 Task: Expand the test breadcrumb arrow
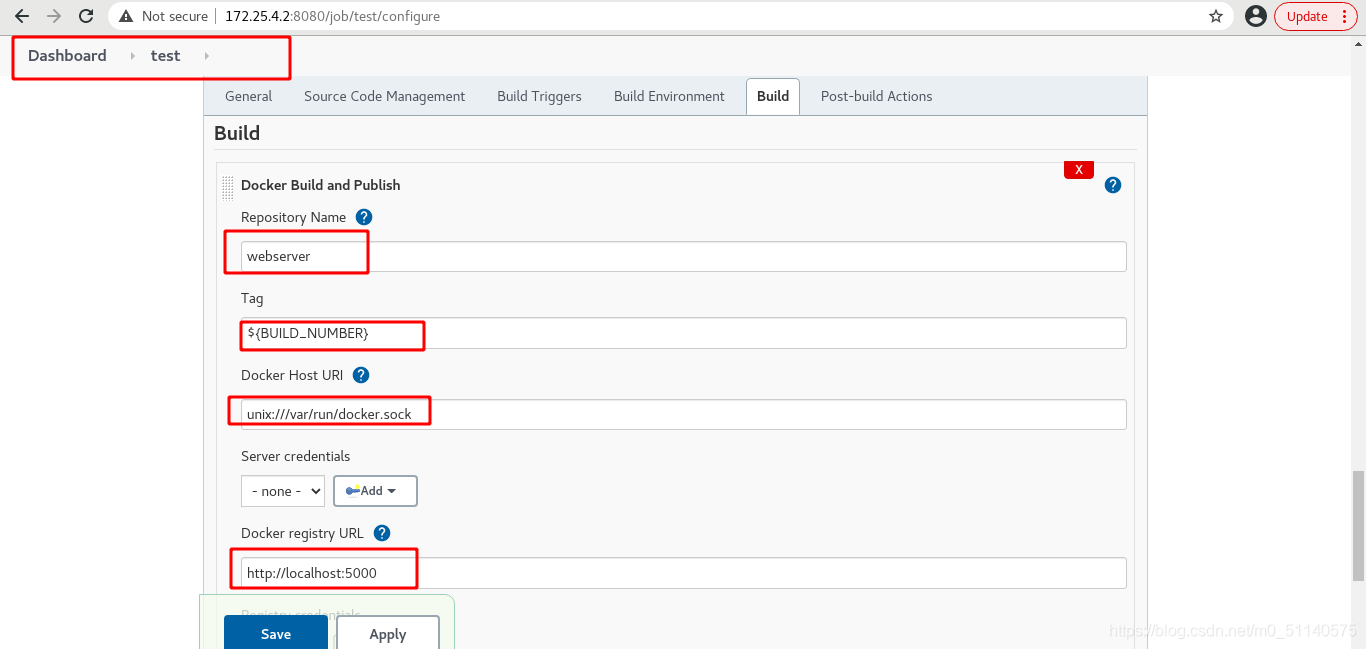click(x=206, y=56)
